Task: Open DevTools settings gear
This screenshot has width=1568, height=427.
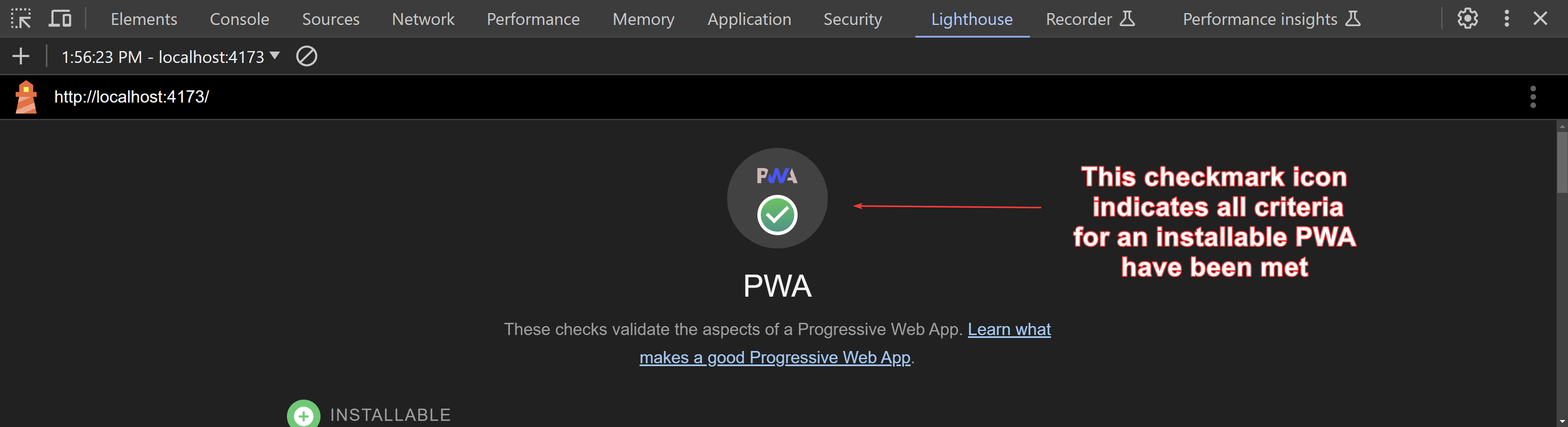Action: click(1467, 19)
